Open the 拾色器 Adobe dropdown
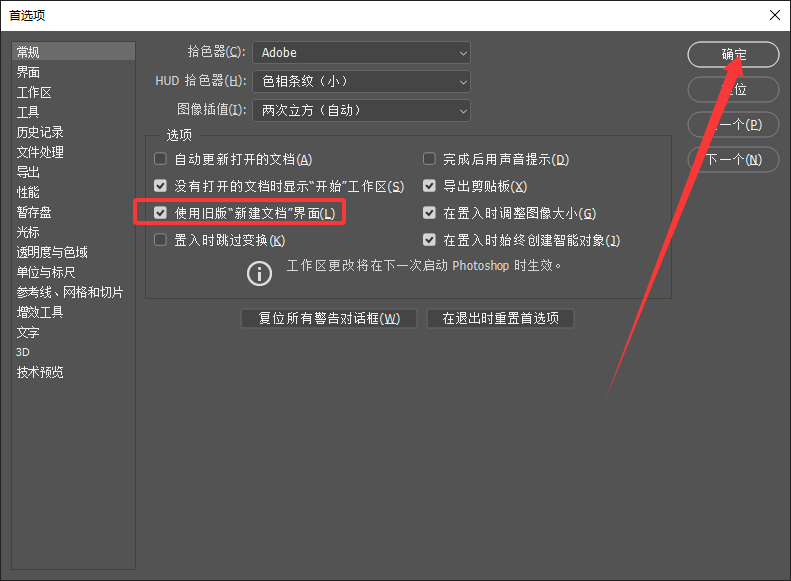The width and height of the screenshot is (791, 581). pyautogui.click(x=361, y=52)
